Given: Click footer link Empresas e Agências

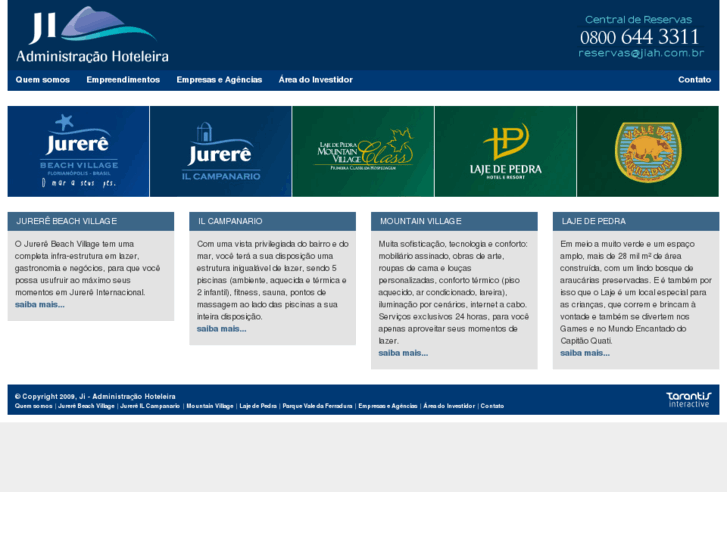Looking at the screenshot, I should (388, 406).
